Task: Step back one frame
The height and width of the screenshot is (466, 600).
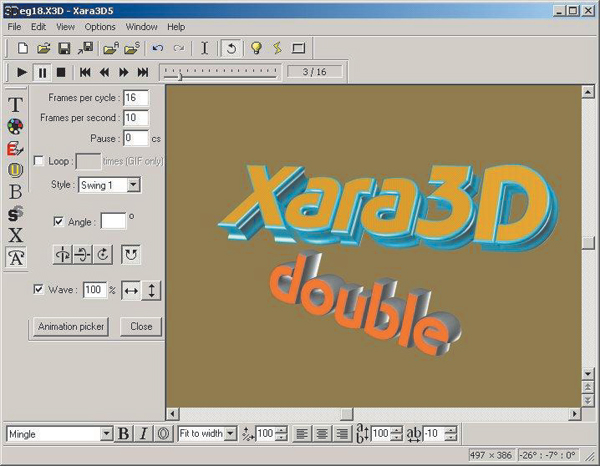Action: (104, 72)
